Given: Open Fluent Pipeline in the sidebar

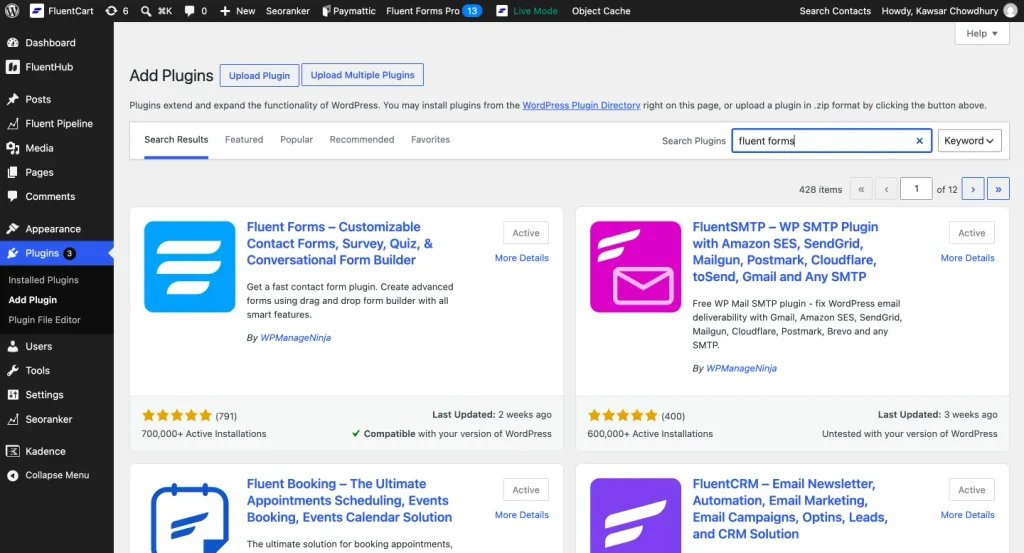Looking at the screenshot, I should tap(57, 123).
